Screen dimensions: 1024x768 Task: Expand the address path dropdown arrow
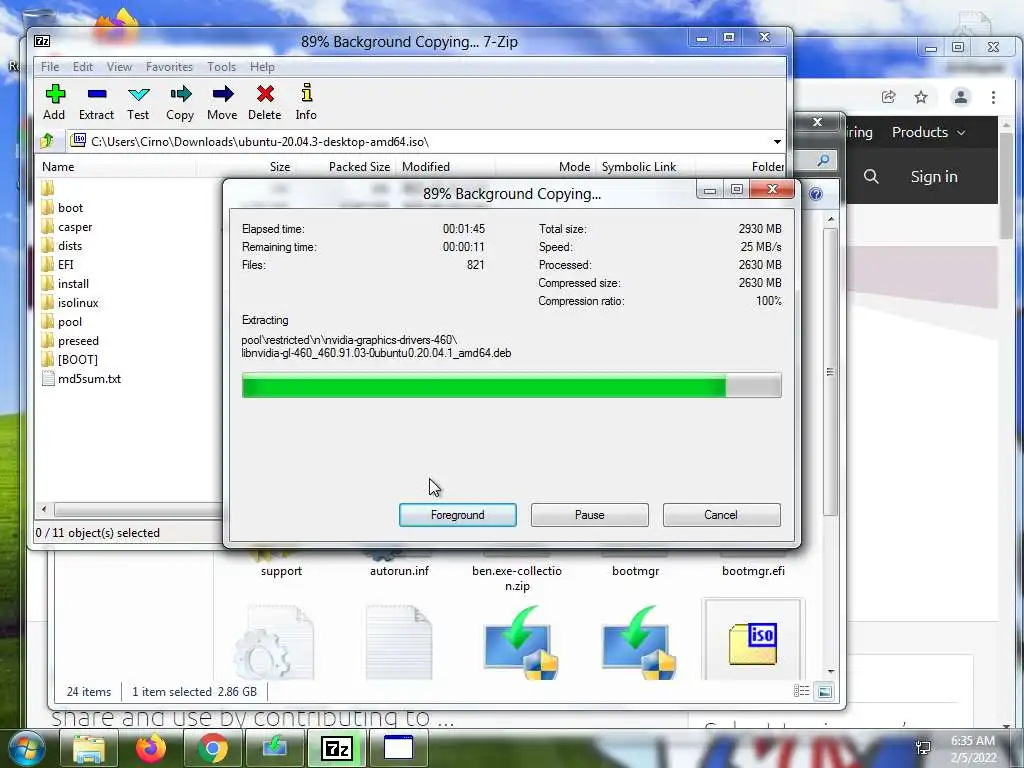[777, 142]
